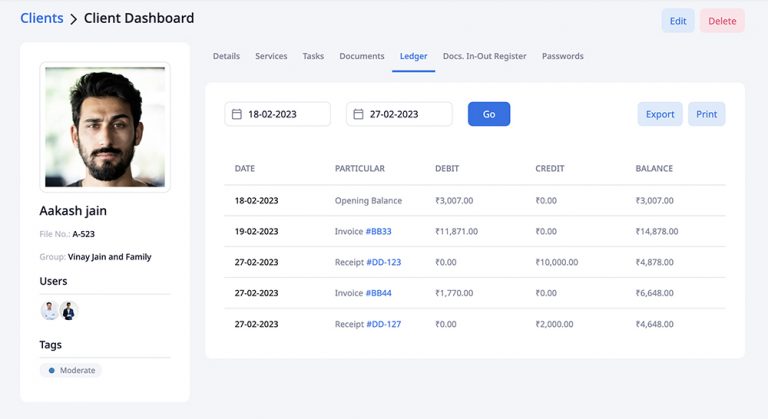Open receipt link #DD-123
This screenshot has width=768, height=419.
pyautogui.click(x=383, y=263)
